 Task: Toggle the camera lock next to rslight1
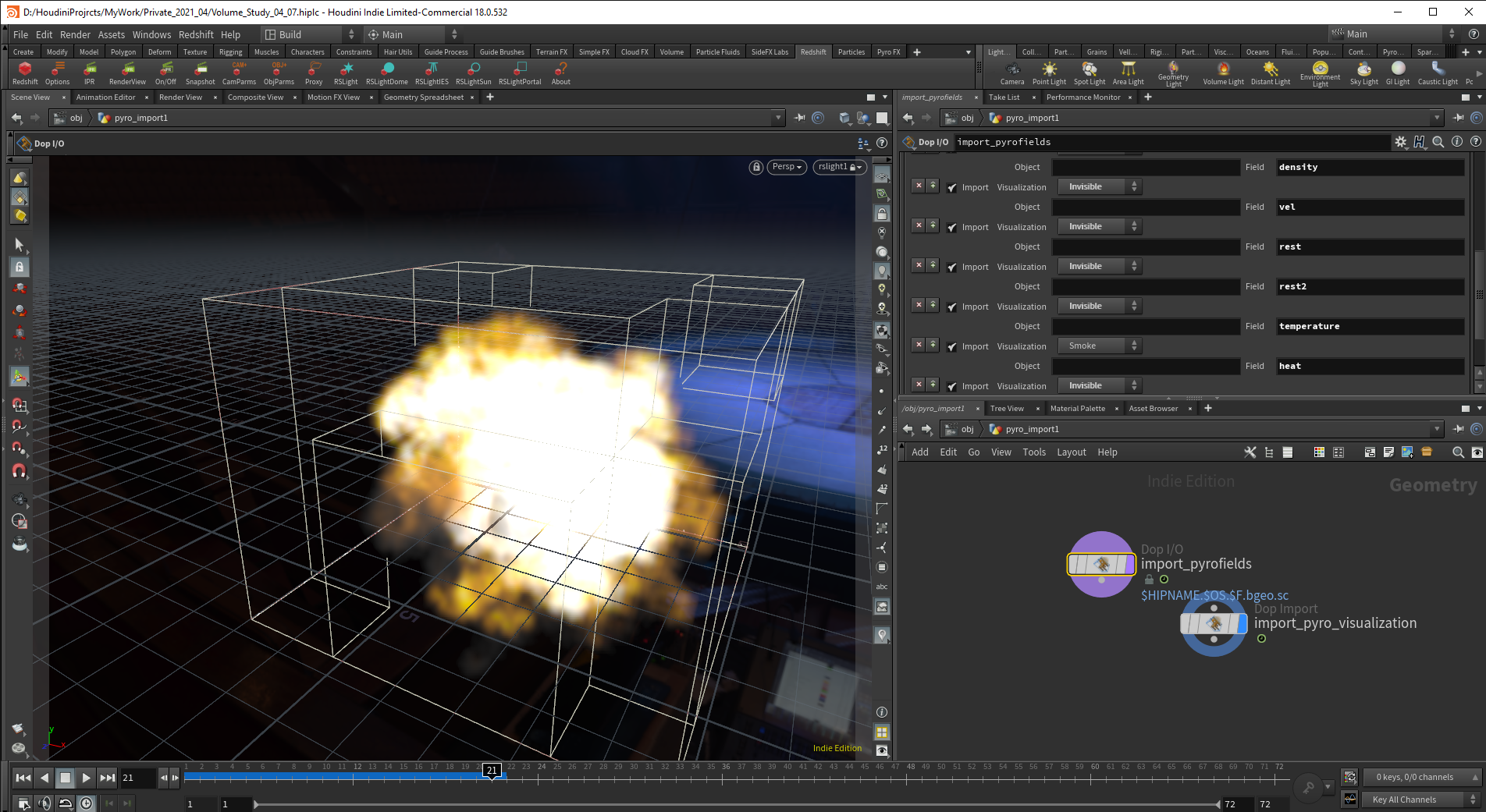point(851,167)
